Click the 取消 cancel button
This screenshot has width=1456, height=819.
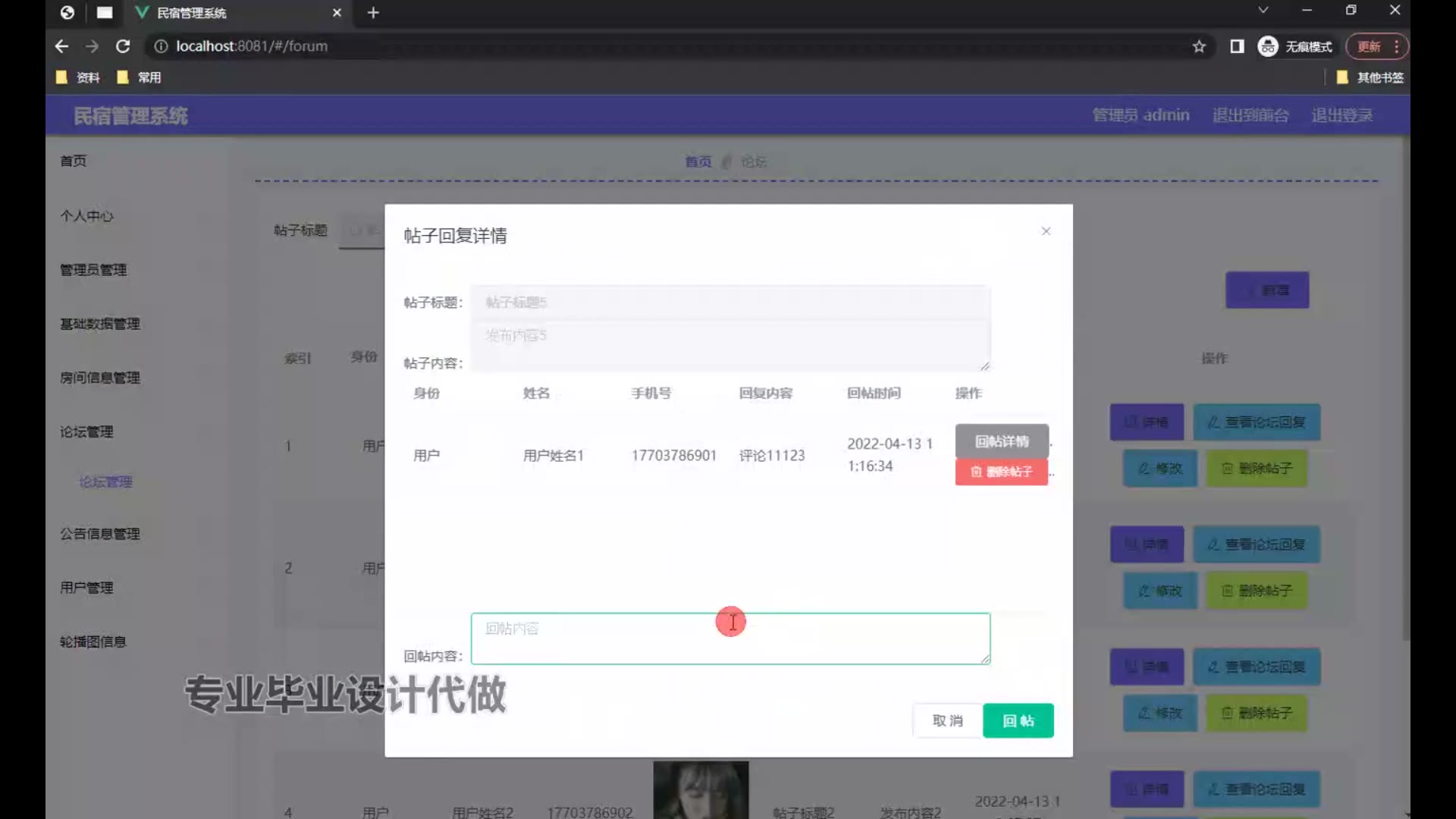[x=947, y=720]
